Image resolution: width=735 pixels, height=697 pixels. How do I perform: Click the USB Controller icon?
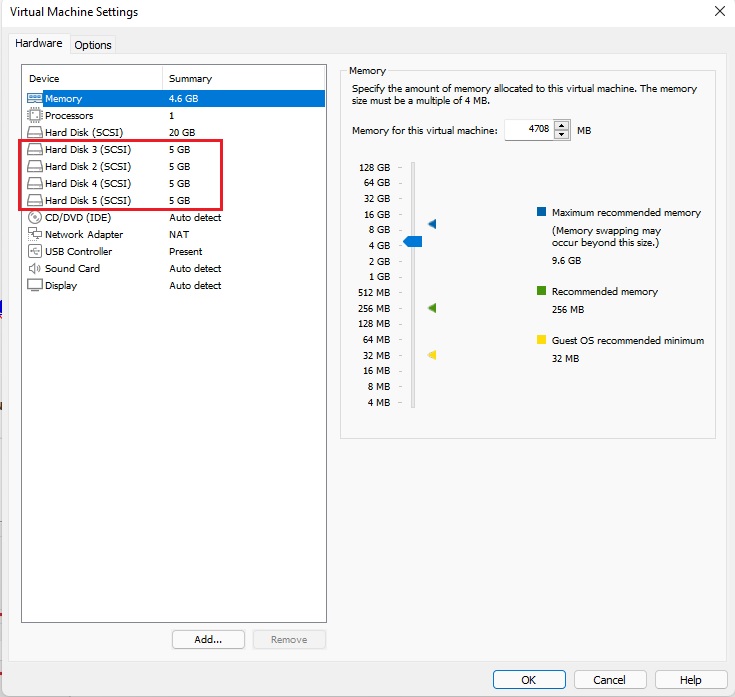[35, 252]
